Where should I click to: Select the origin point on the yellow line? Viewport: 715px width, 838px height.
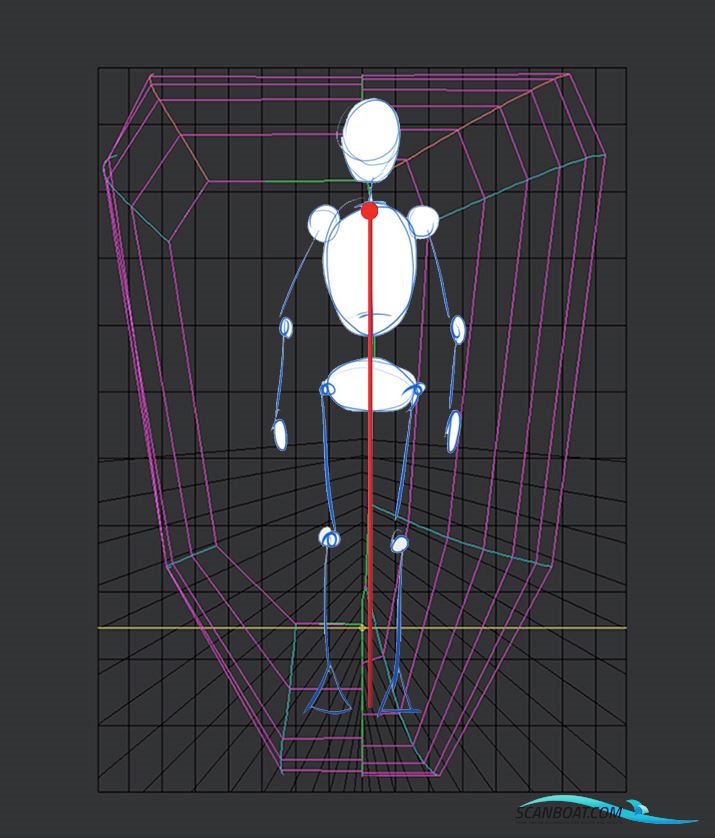pyautogui.click(x=362, y=627)
